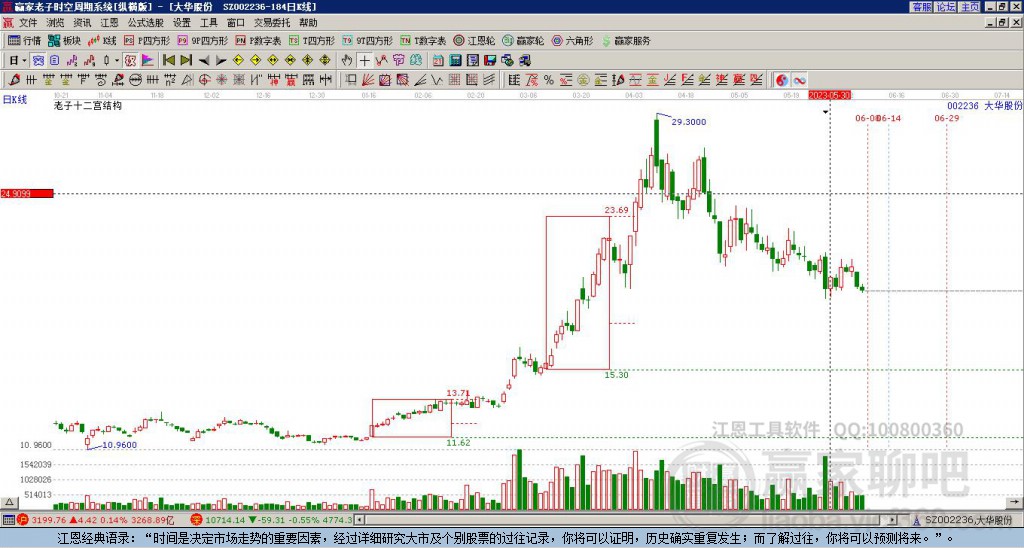Open the P四方形 tool
This screenshot has width=1024, height=548.
point(147,40)
